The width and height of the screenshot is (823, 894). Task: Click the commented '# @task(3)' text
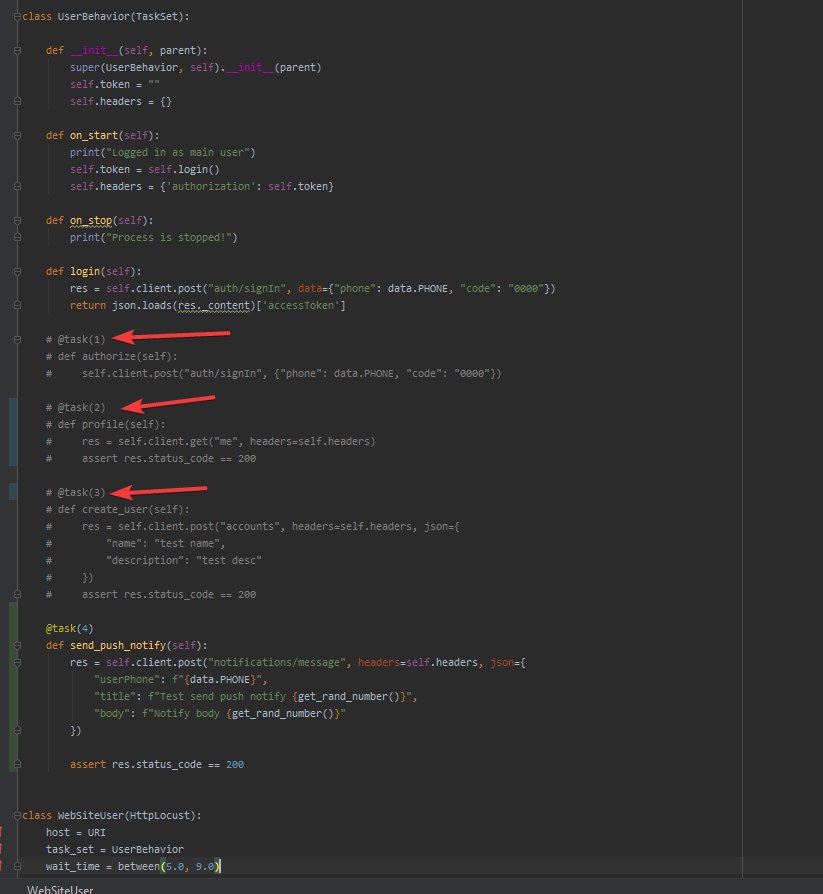pyautogui.click(x=76, y=492)
